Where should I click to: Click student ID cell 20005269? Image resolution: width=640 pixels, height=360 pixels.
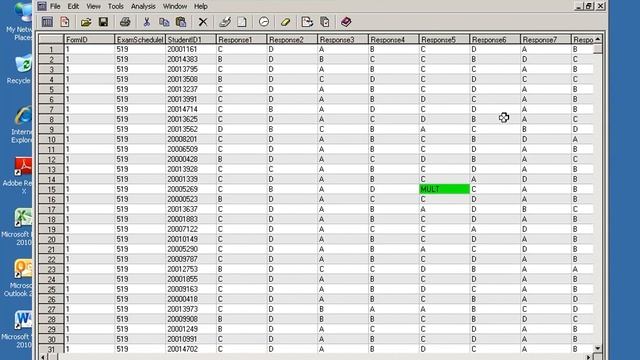point(191,189)
